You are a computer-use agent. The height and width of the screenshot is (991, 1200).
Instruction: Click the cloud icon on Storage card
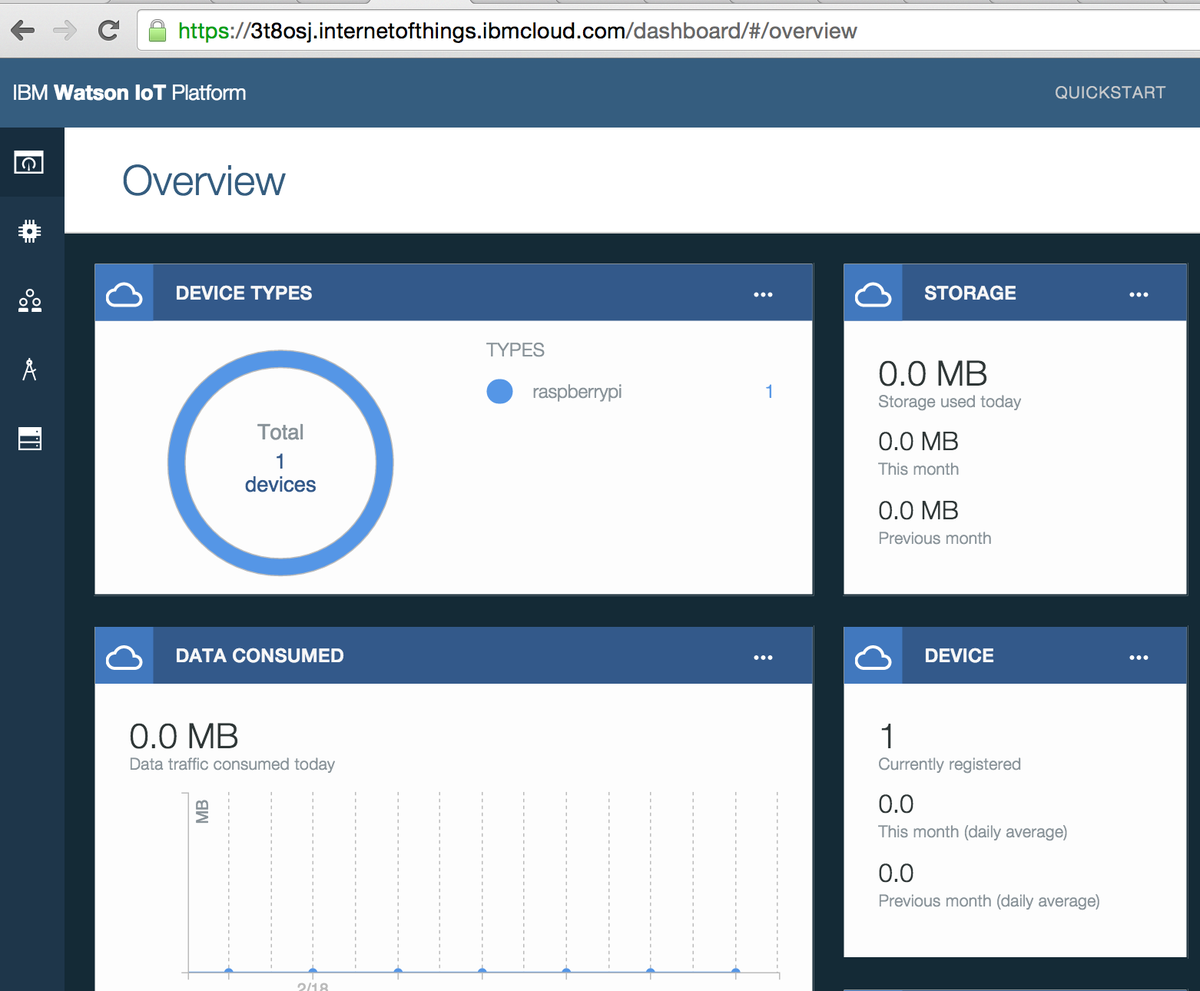873,293
